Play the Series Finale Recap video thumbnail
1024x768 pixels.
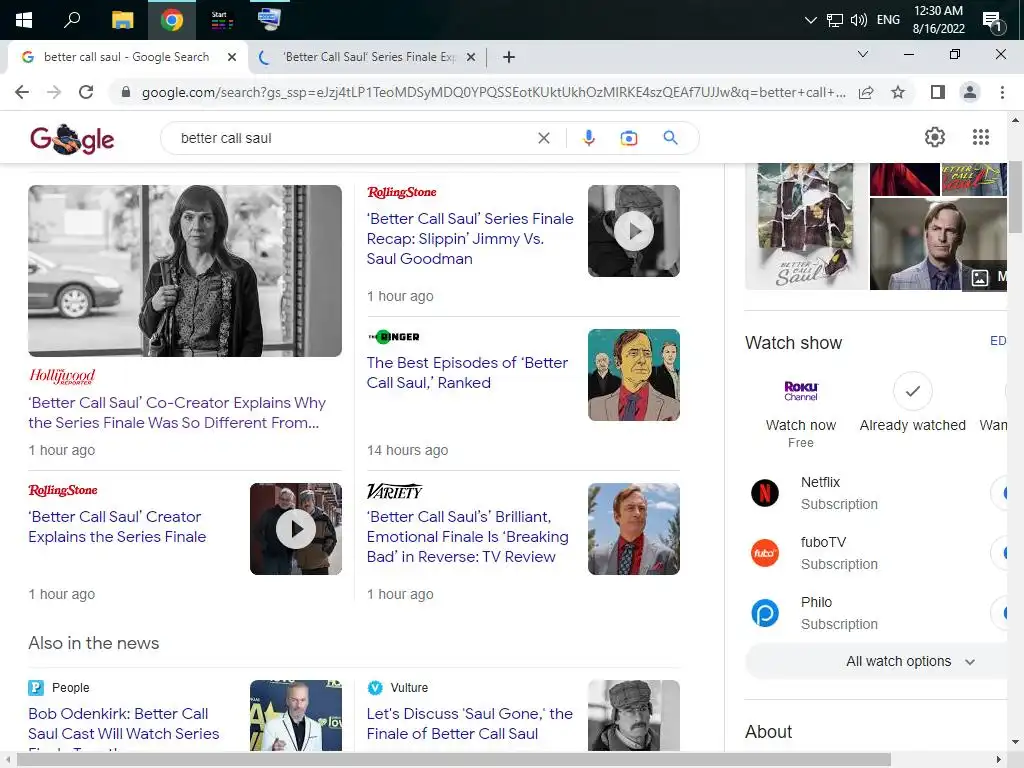(633, 231)
